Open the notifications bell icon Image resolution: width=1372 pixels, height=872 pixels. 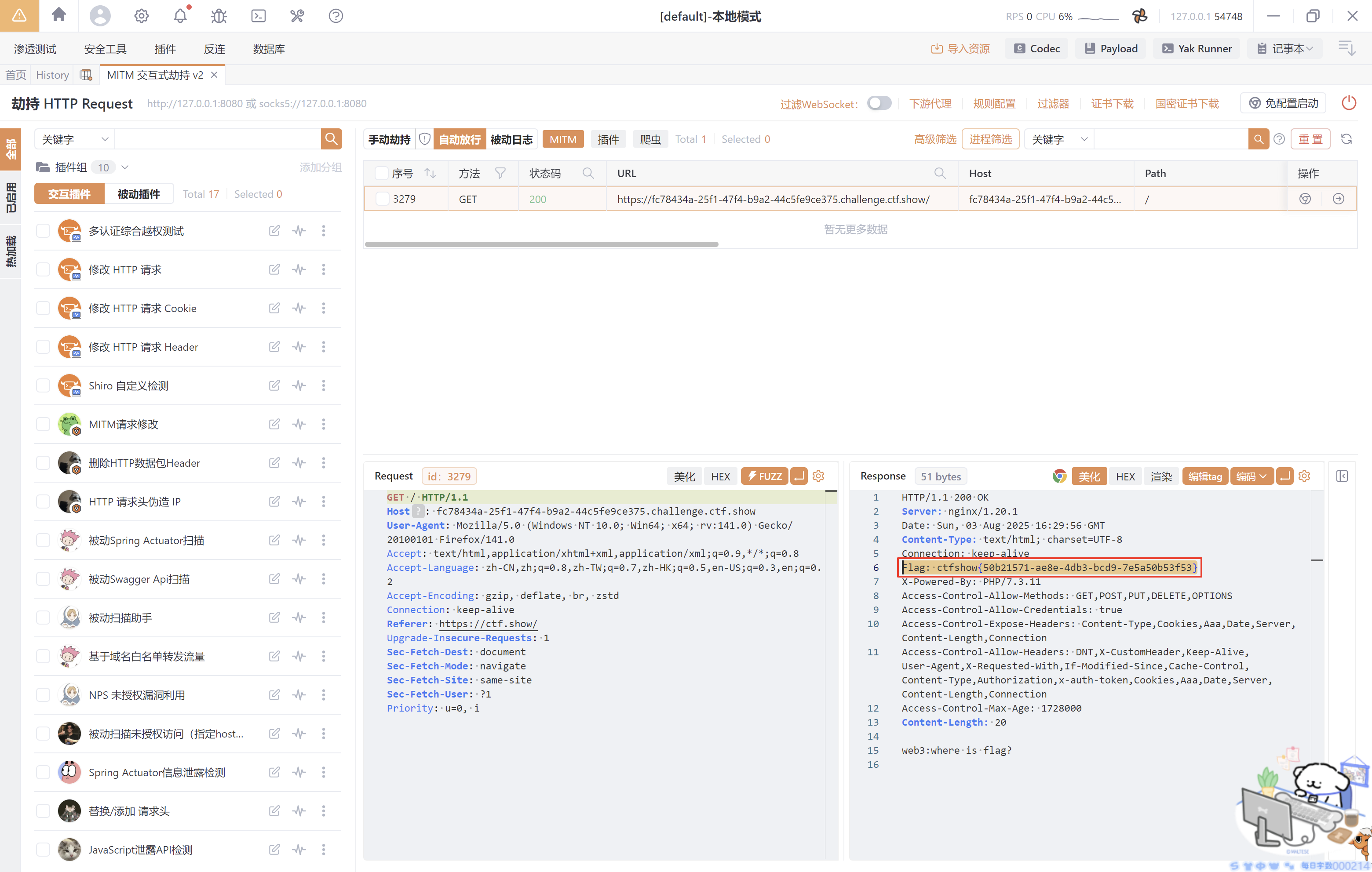(180, 15)
